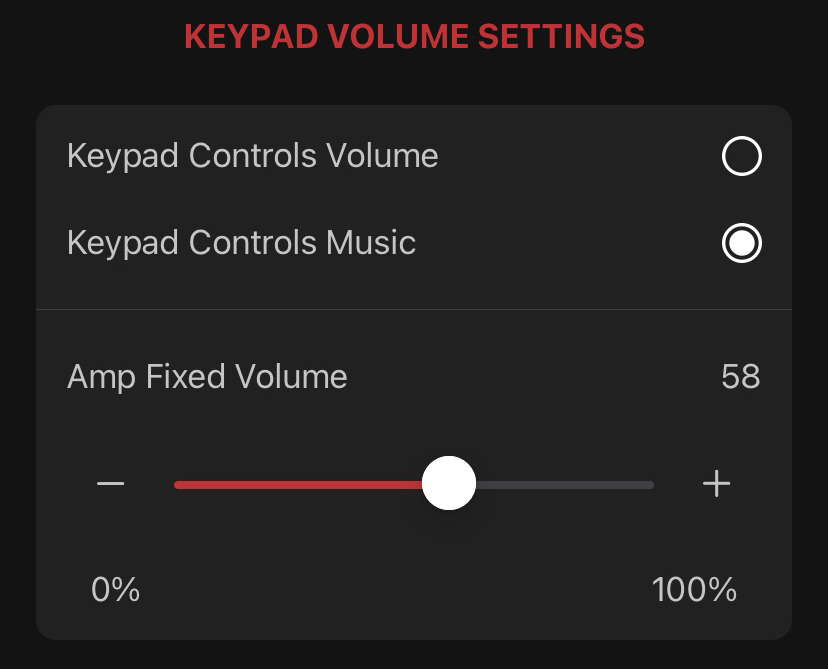Click the 100% label
Screen dimensions: 828x669
click(695, 590)
